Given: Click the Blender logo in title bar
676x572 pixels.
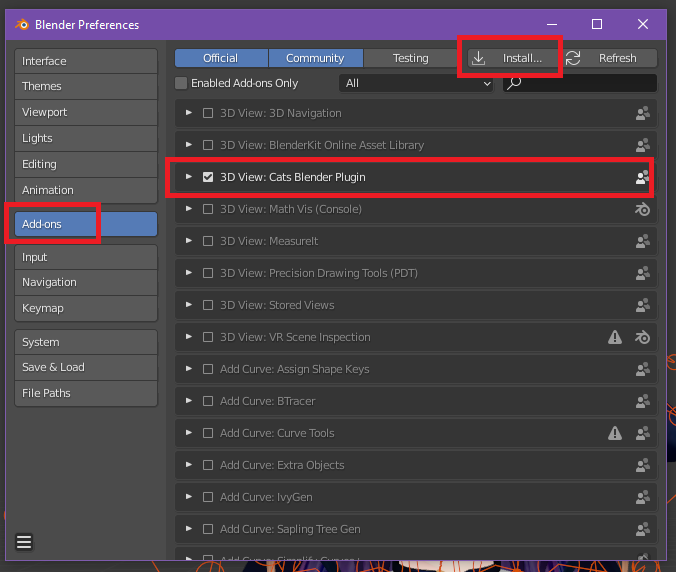Looking at the screenshot, I should click(22, 25).
